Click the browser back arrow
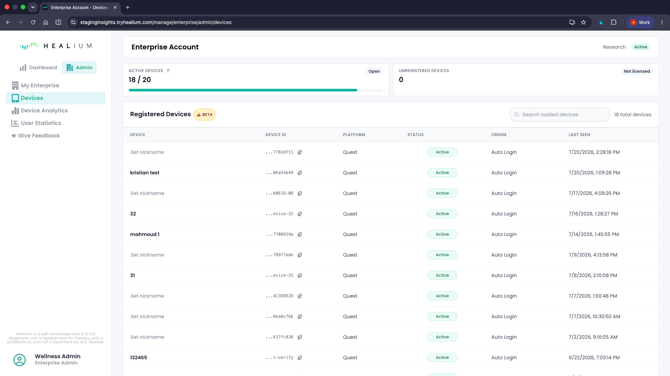Viewport: 670px width, 376px height. pyautogui.click(x=8, y=22)
